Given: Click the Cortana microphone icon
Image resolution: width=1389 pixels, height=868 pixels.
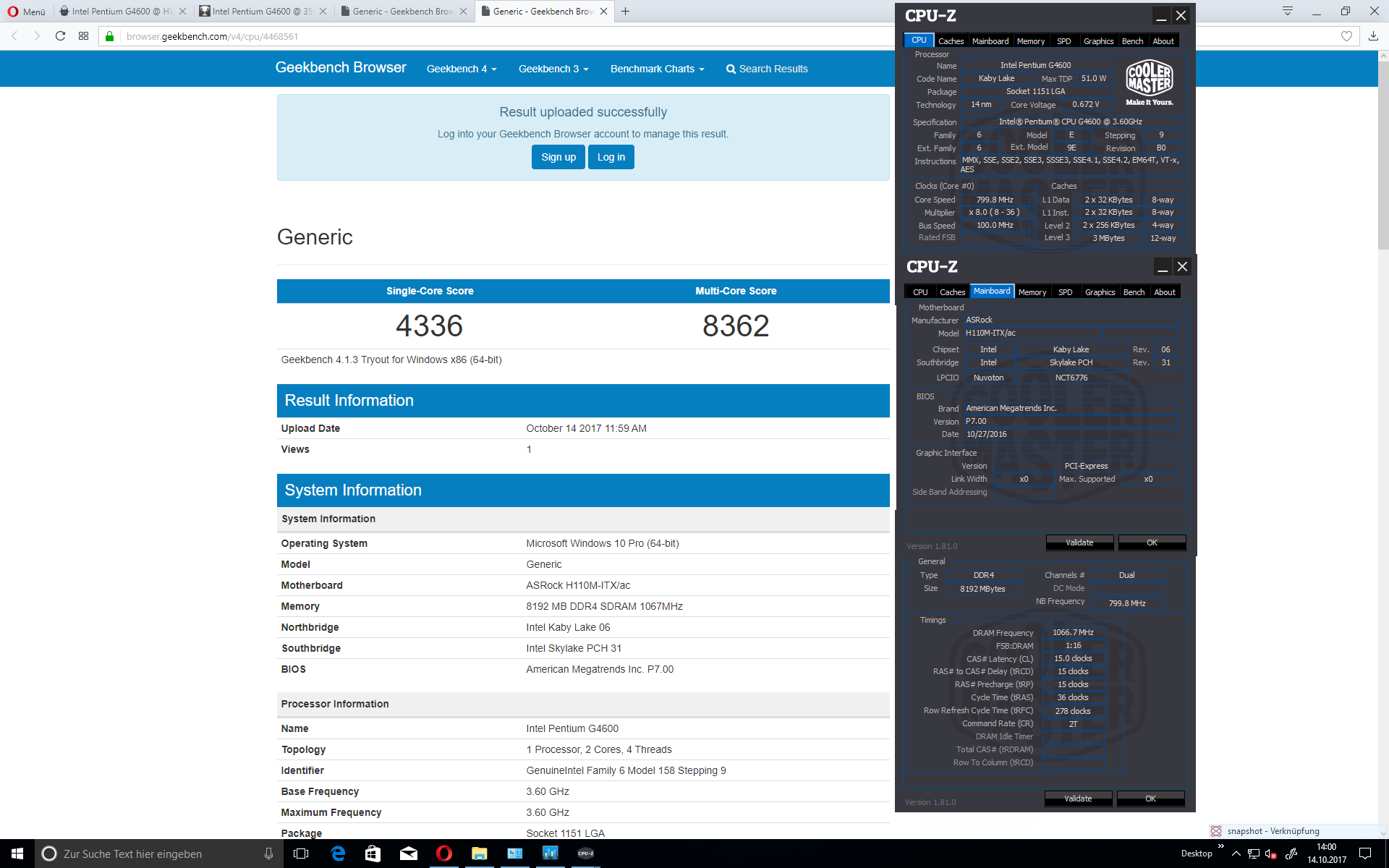Looking at the screenshot, I should point(268,854).
